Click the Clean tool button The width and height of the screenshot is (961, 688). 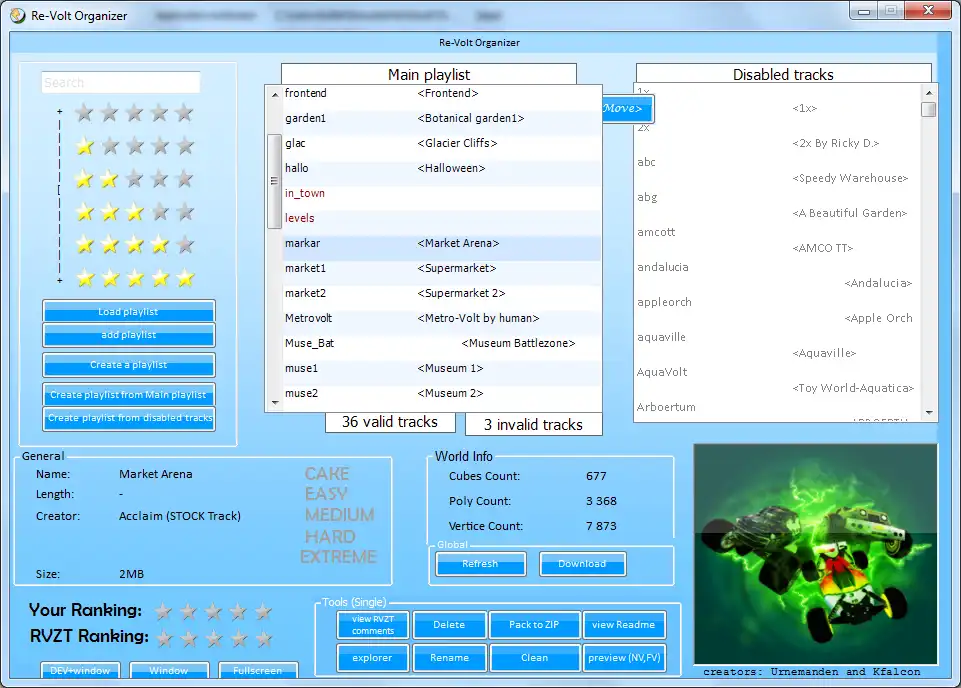click(534, 658)
